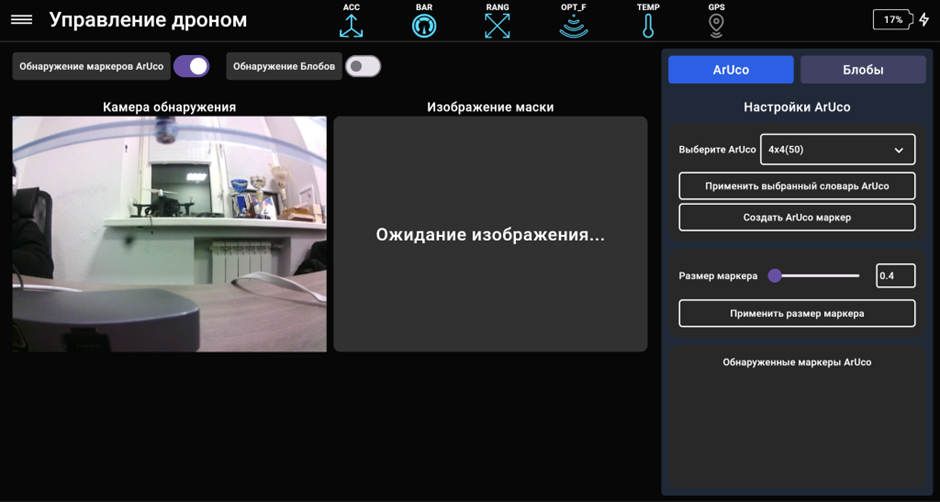Click the detection camera video feed

click(170, 234)
